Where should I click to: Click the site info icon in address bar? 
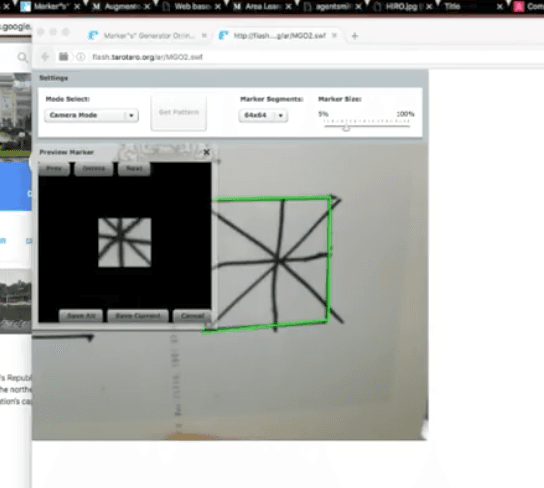click(x=80, y=57)
